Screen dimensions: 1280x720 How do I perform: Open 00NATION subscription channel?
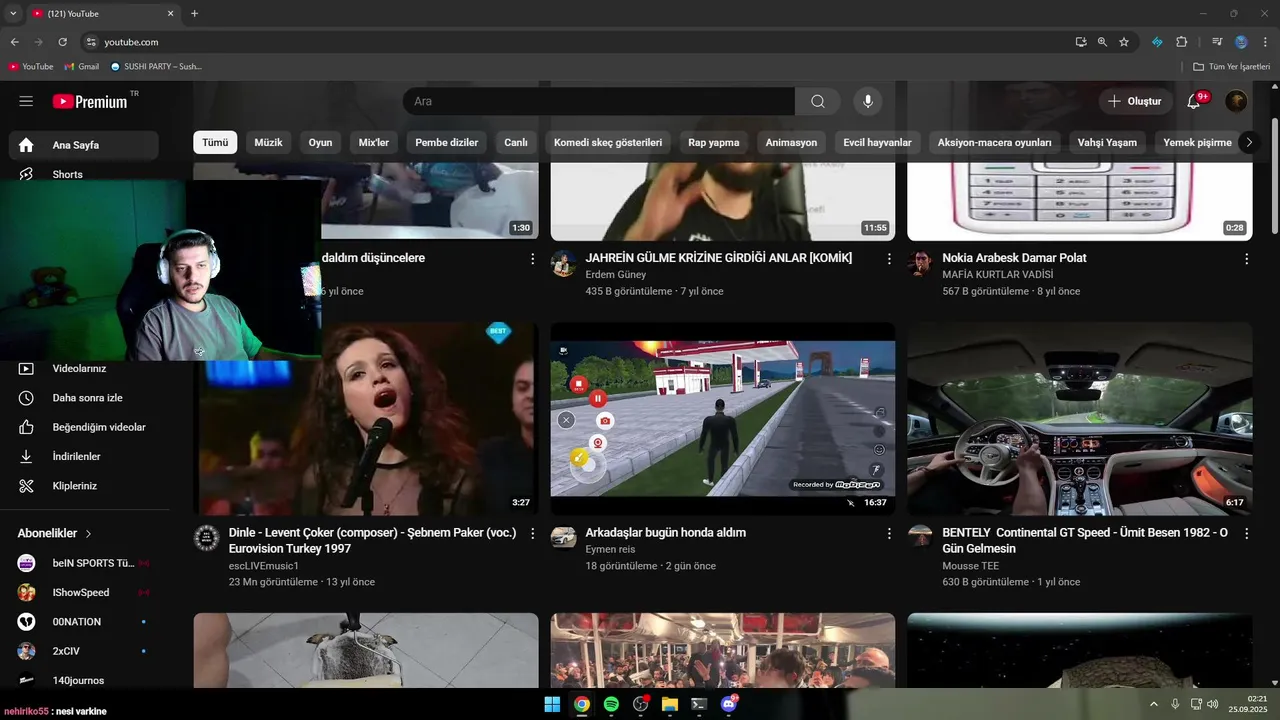[x=84, y=622]
